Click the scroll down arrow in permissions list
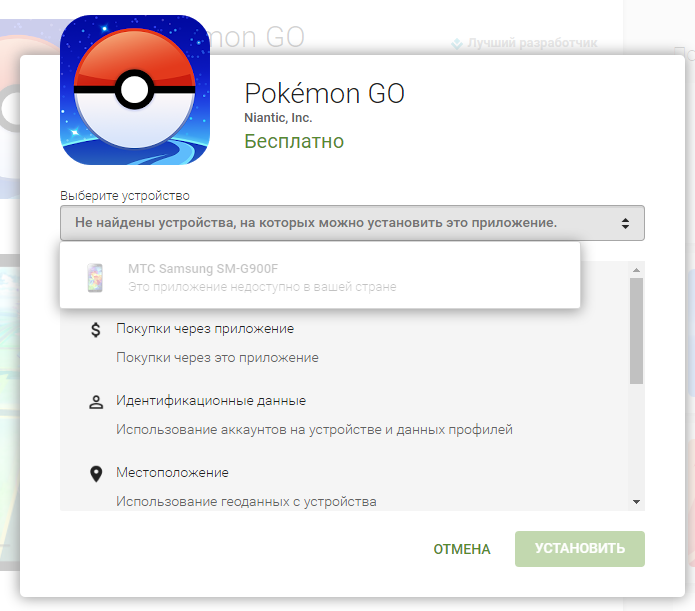This screenshot has height=611, width=695. (636, 502)
